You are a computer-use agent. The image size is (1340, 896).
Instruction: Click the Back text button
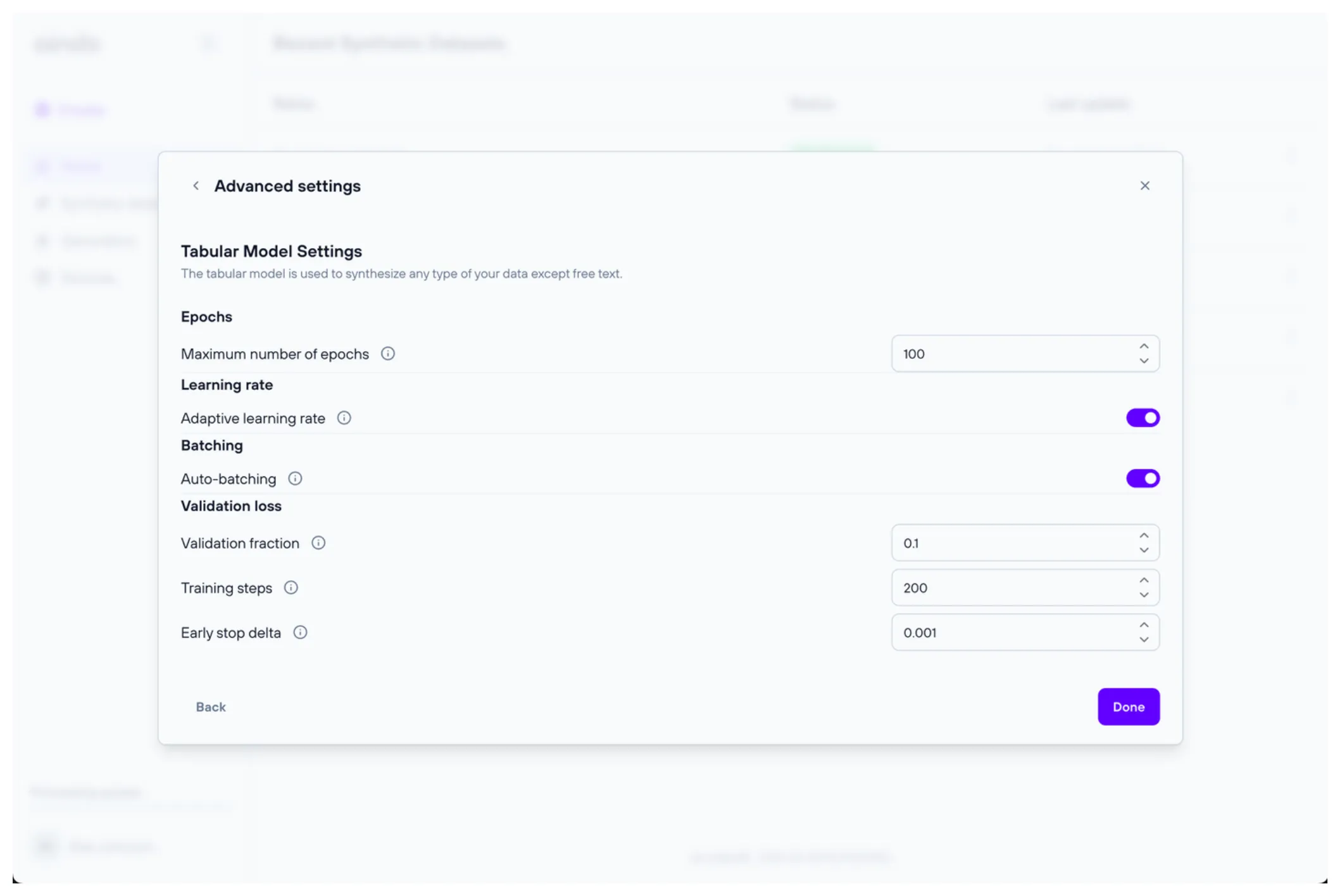[210, 707]
